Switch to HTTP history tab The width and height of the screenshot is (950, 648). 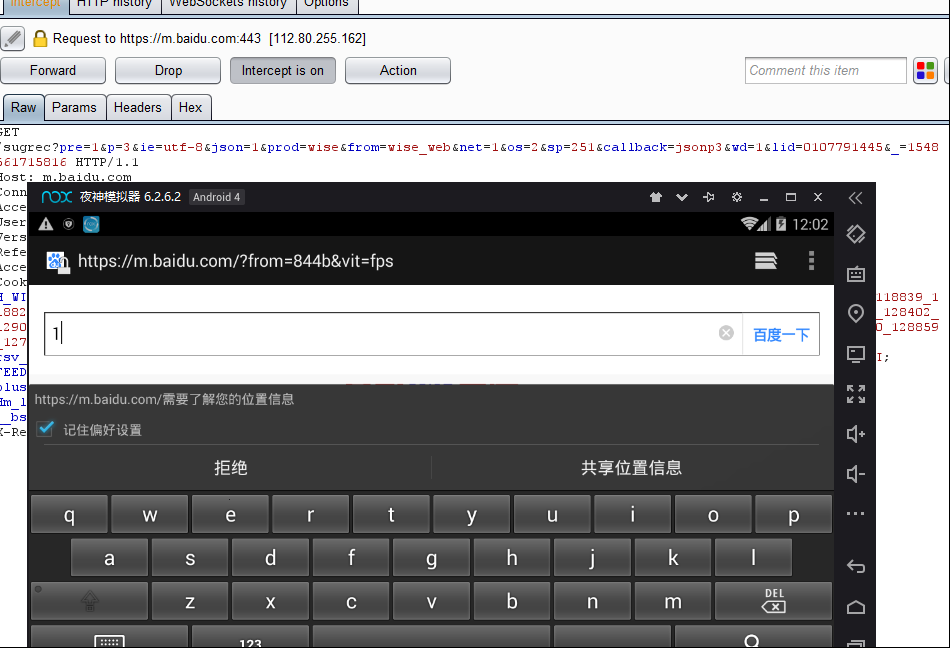(115, 4)
